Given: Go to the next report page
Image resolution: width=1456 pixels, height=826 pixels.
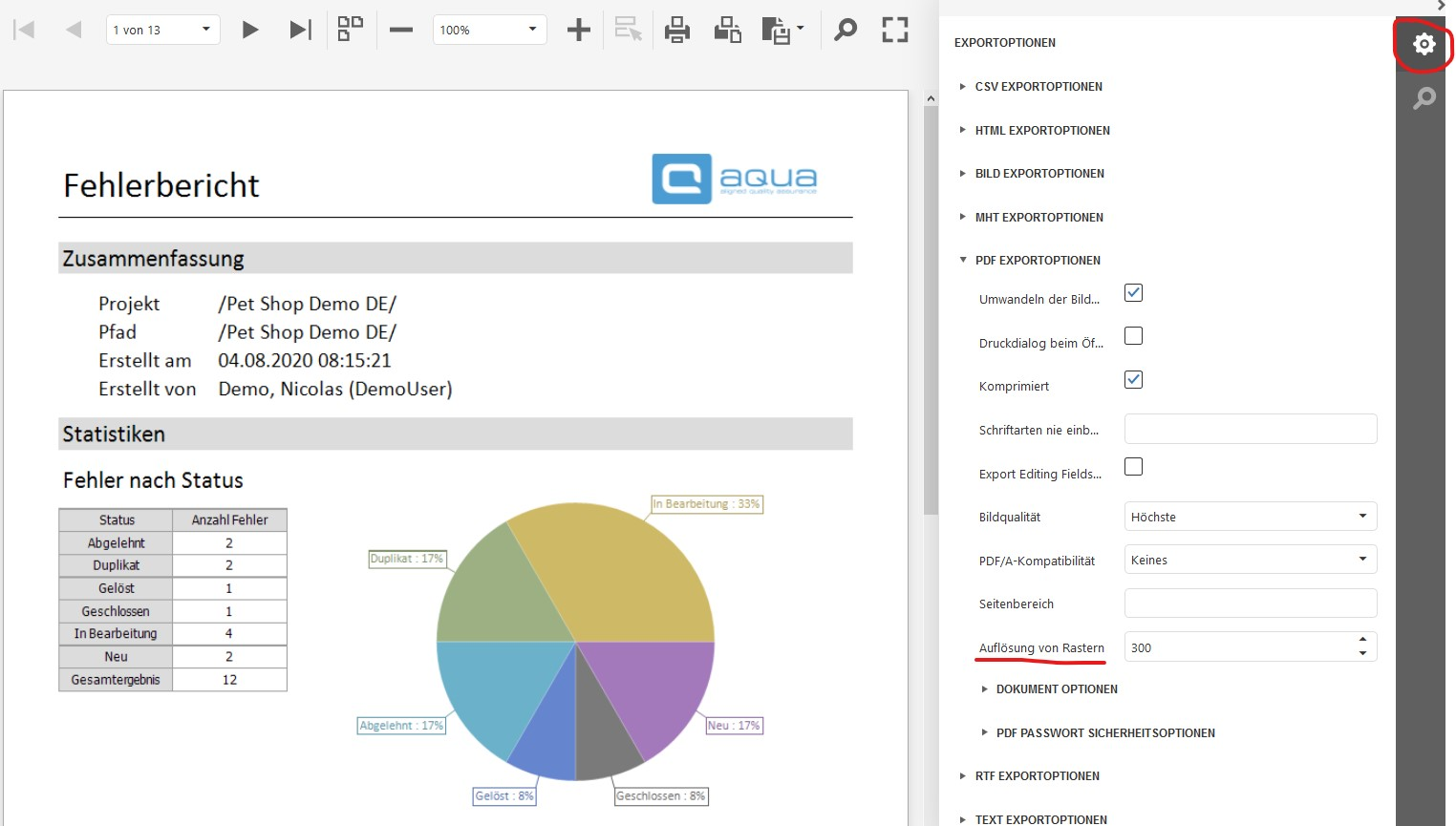Looking at the screenshot, I should click(x=250, y=30).
